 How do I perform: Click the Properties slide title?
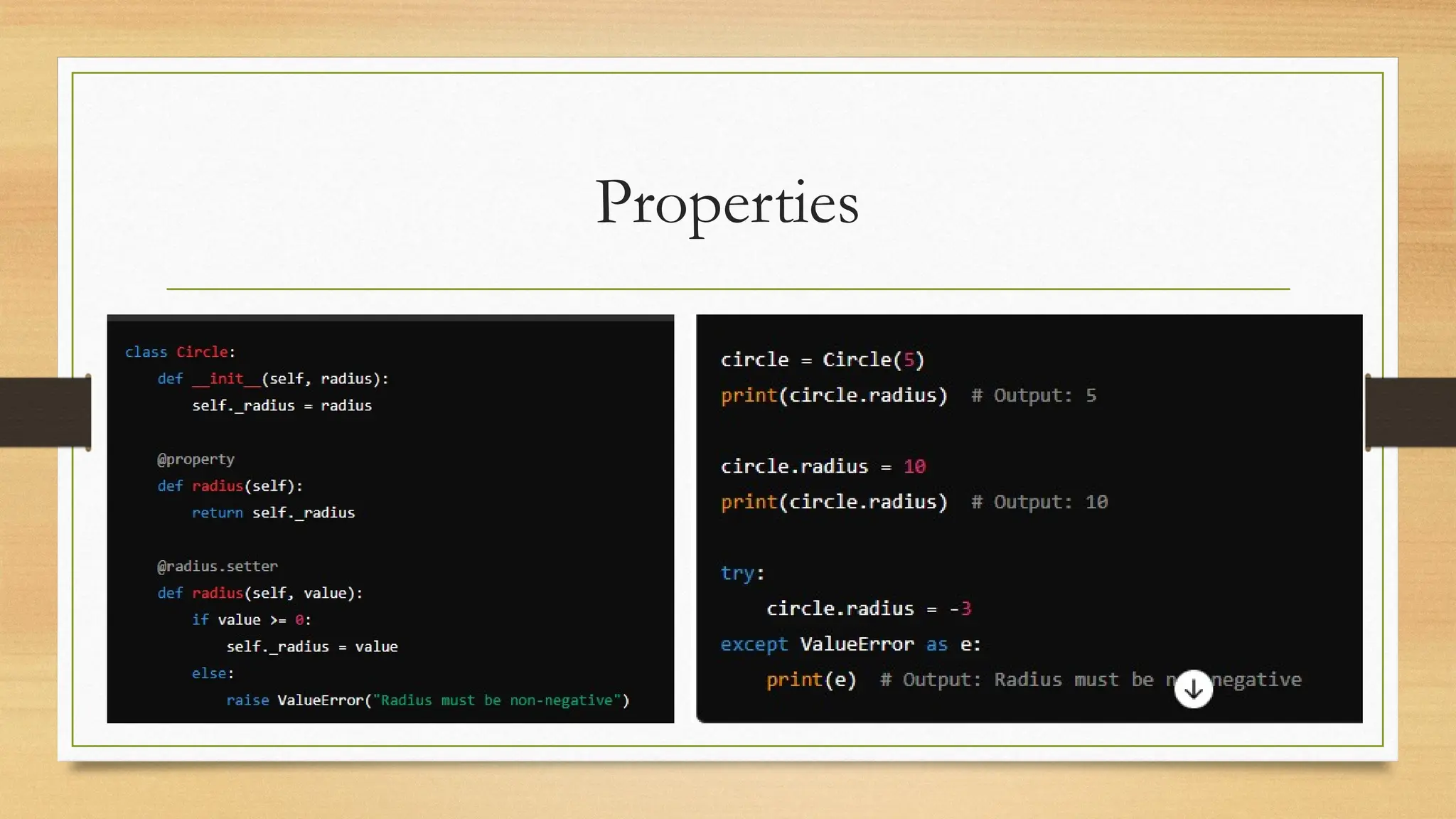[727, 203]
